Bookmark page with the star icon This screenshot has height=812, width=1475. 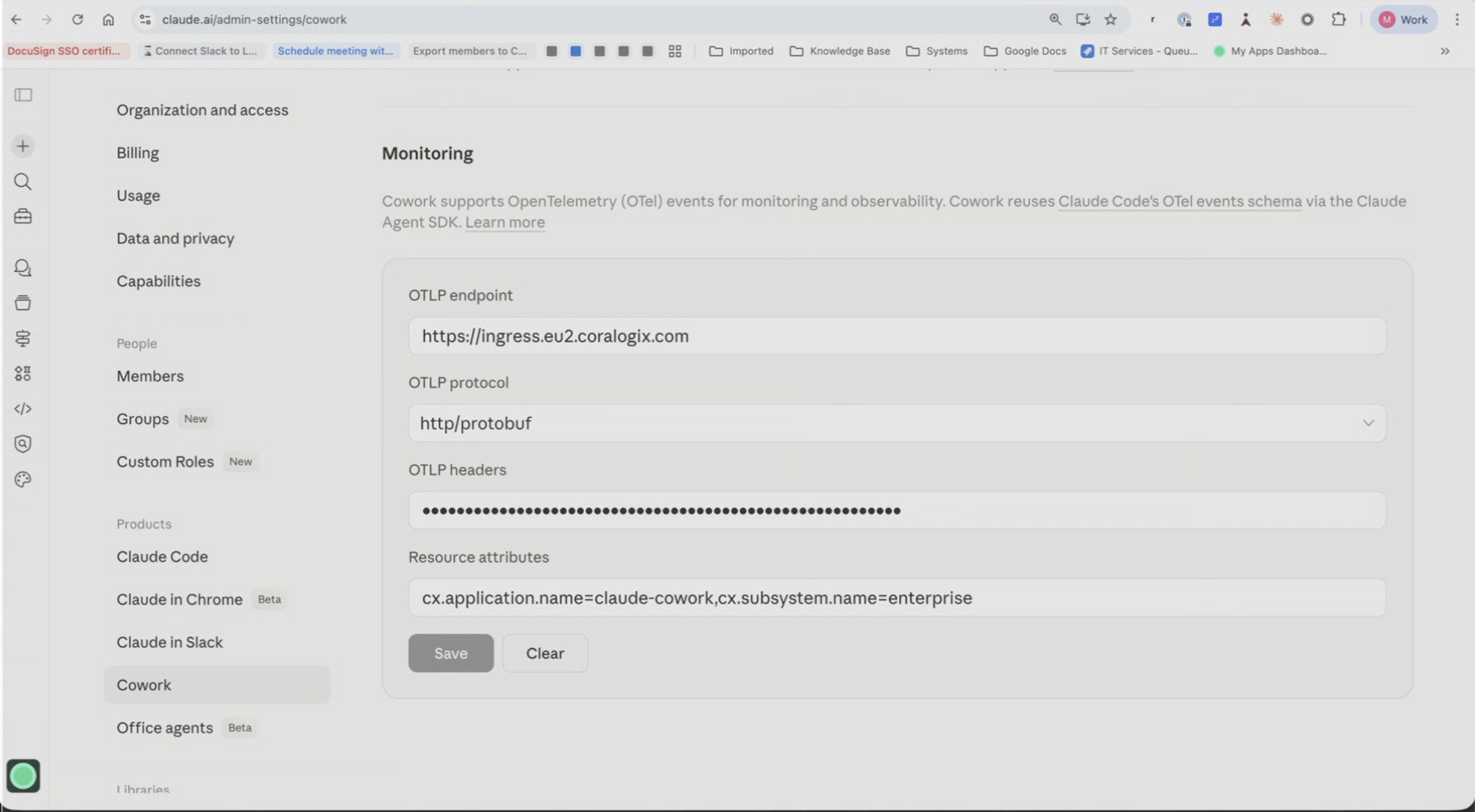1111,20
